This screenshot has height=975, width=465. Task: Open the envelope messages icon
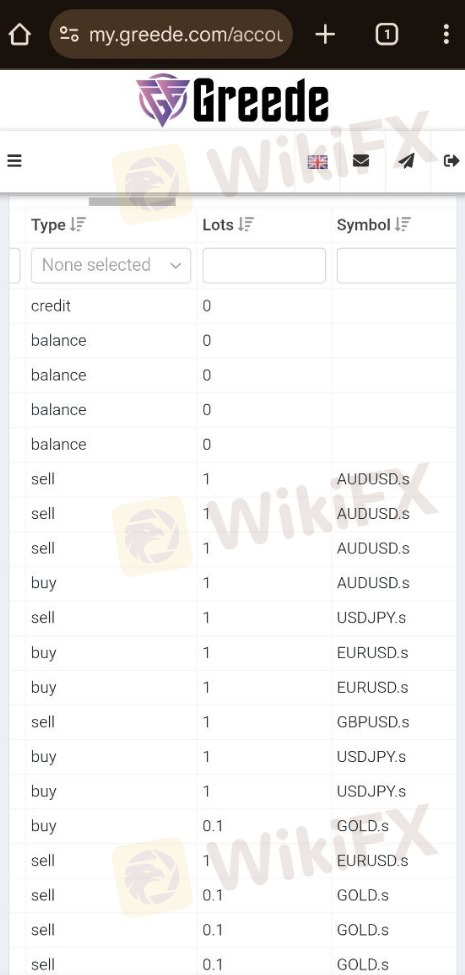361,161
